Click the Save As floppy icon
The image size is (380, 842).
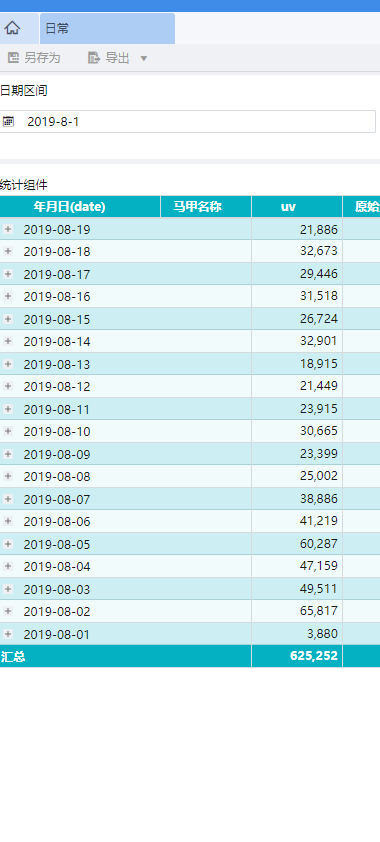tap(13, 58)
